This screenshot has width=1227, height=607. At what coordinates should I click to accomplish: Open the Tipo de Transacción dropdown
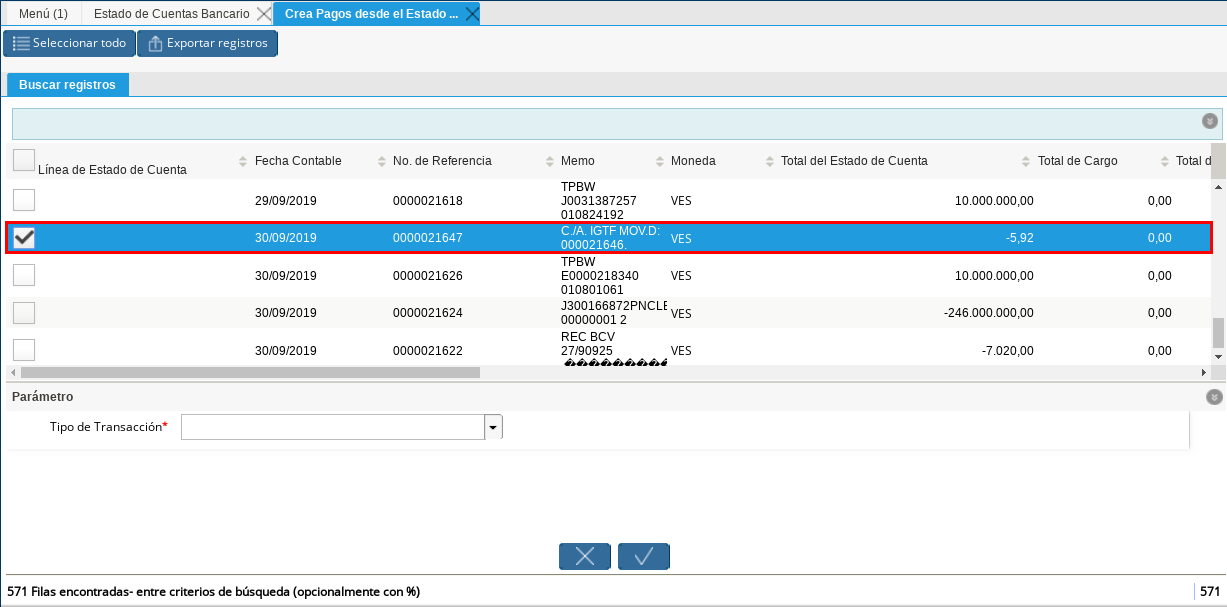[x=493, y=427]
